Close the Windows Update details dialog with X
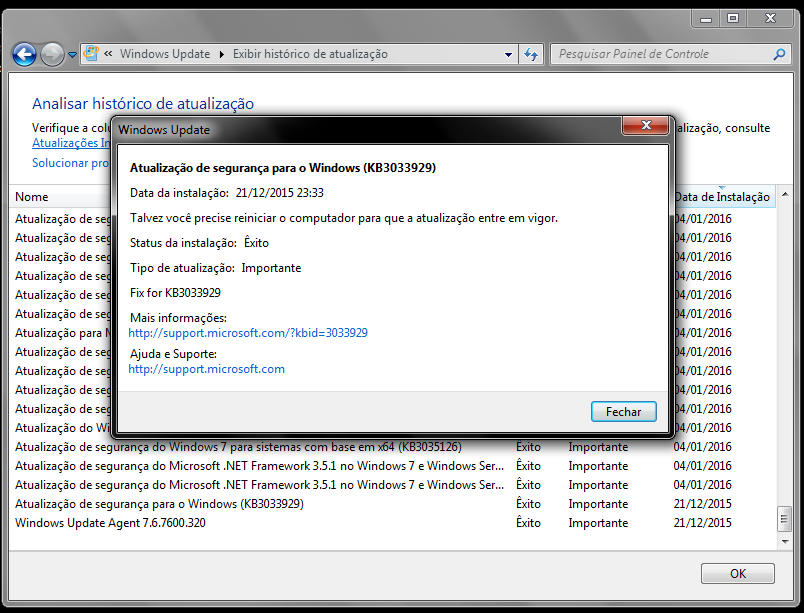The width and height of the screenshot is (804, 613). click(645, 126)
